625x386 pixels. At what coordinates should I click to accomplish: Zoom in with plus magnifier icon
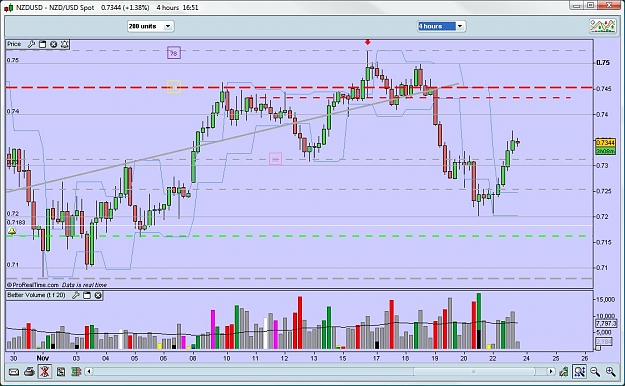611,372
